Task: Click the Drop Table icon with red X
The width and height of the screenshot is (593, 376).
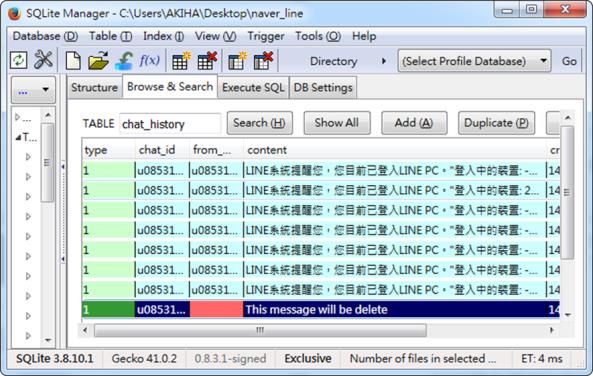Action: click(x=206, y=61)
